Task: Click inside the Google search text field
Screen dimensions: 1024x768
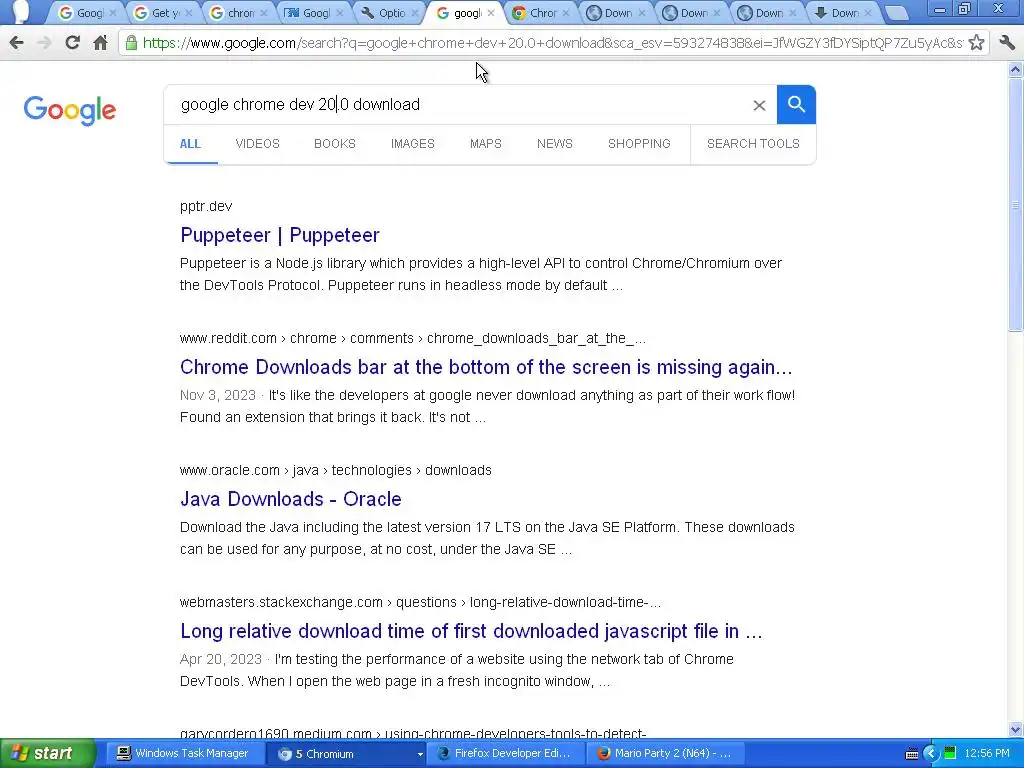Action: [x=457, y=104]
